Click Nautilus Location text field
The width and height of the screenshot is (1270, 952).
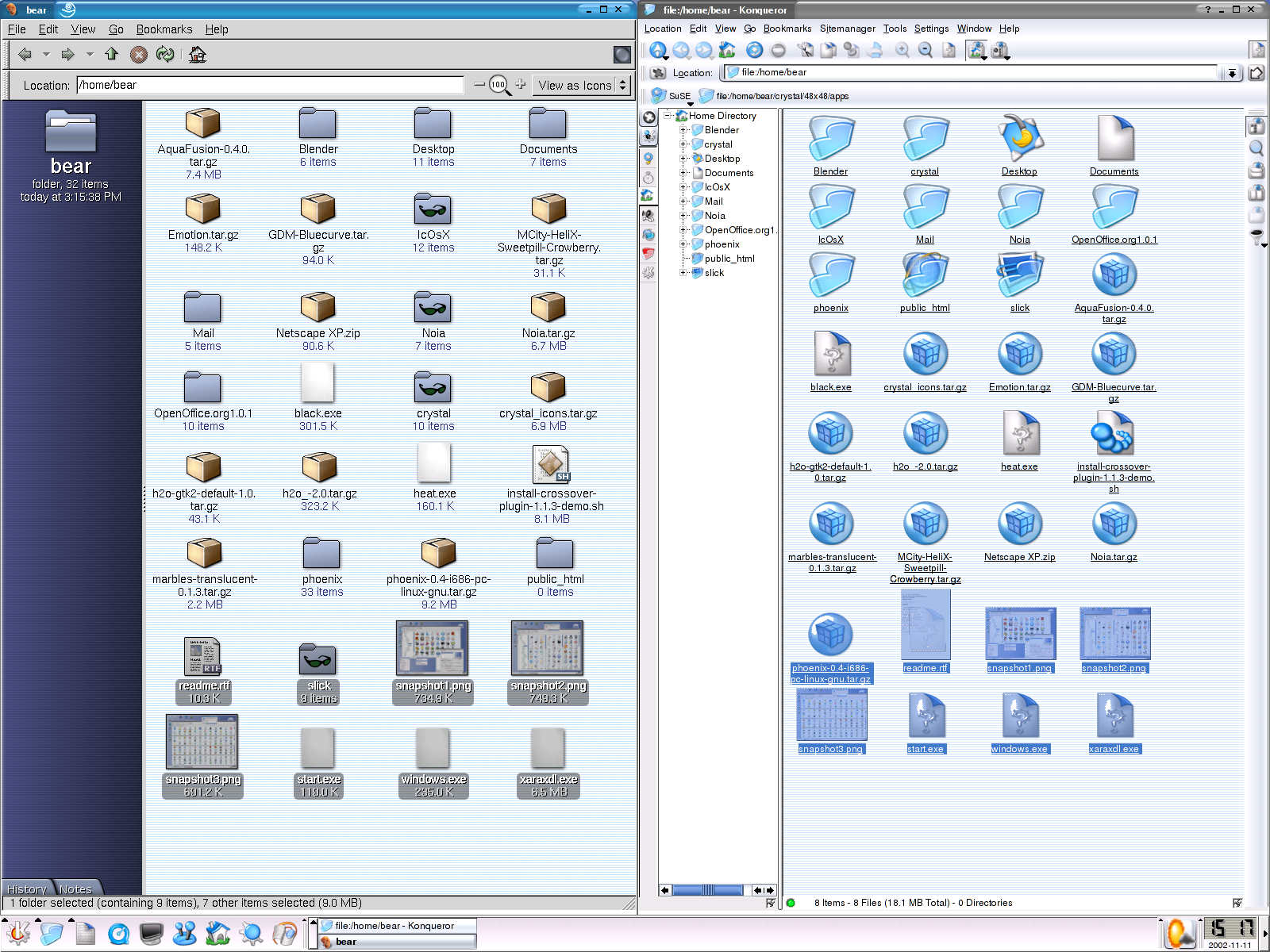tap(271, 85)
